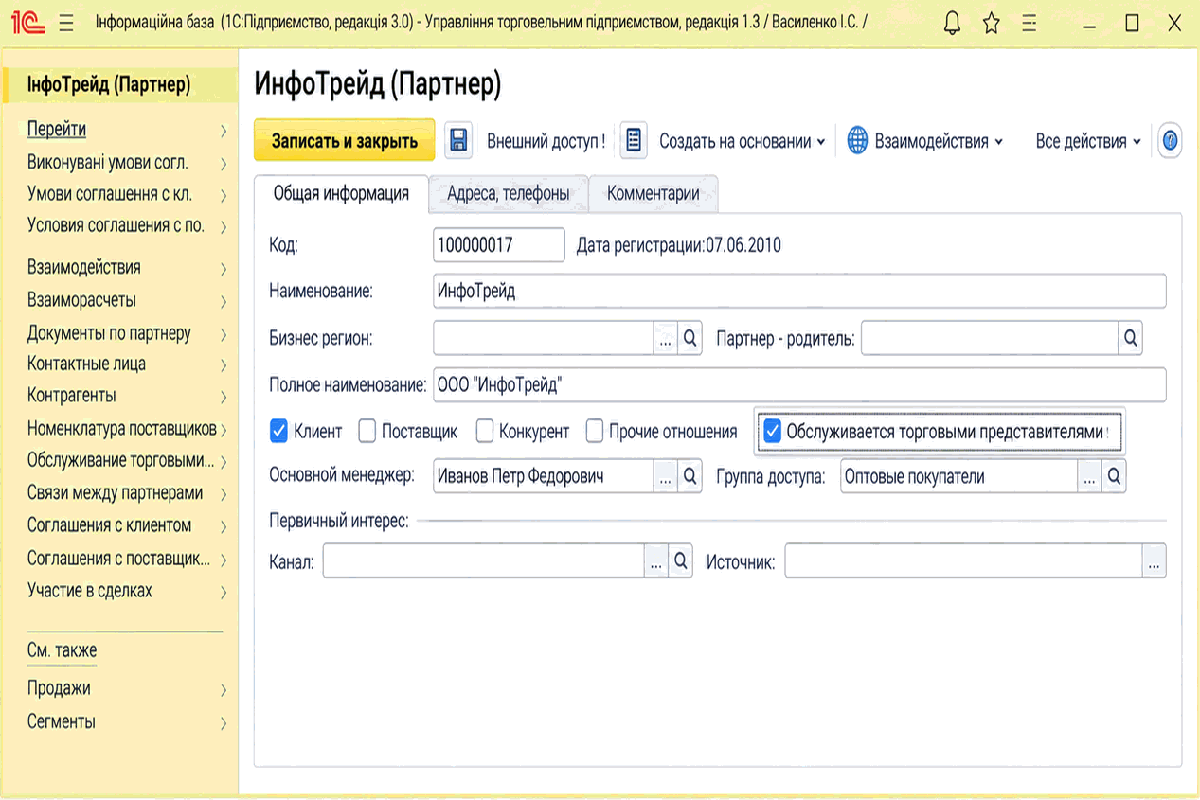Open Документы по партнеру section
1200x800 pixels.
click(x=126, y=334)
